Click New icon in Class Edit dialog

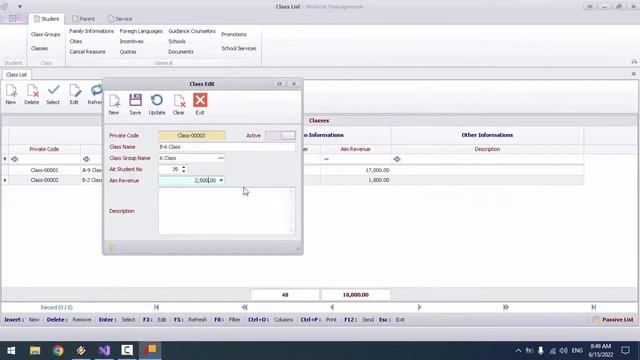point(114,104)
